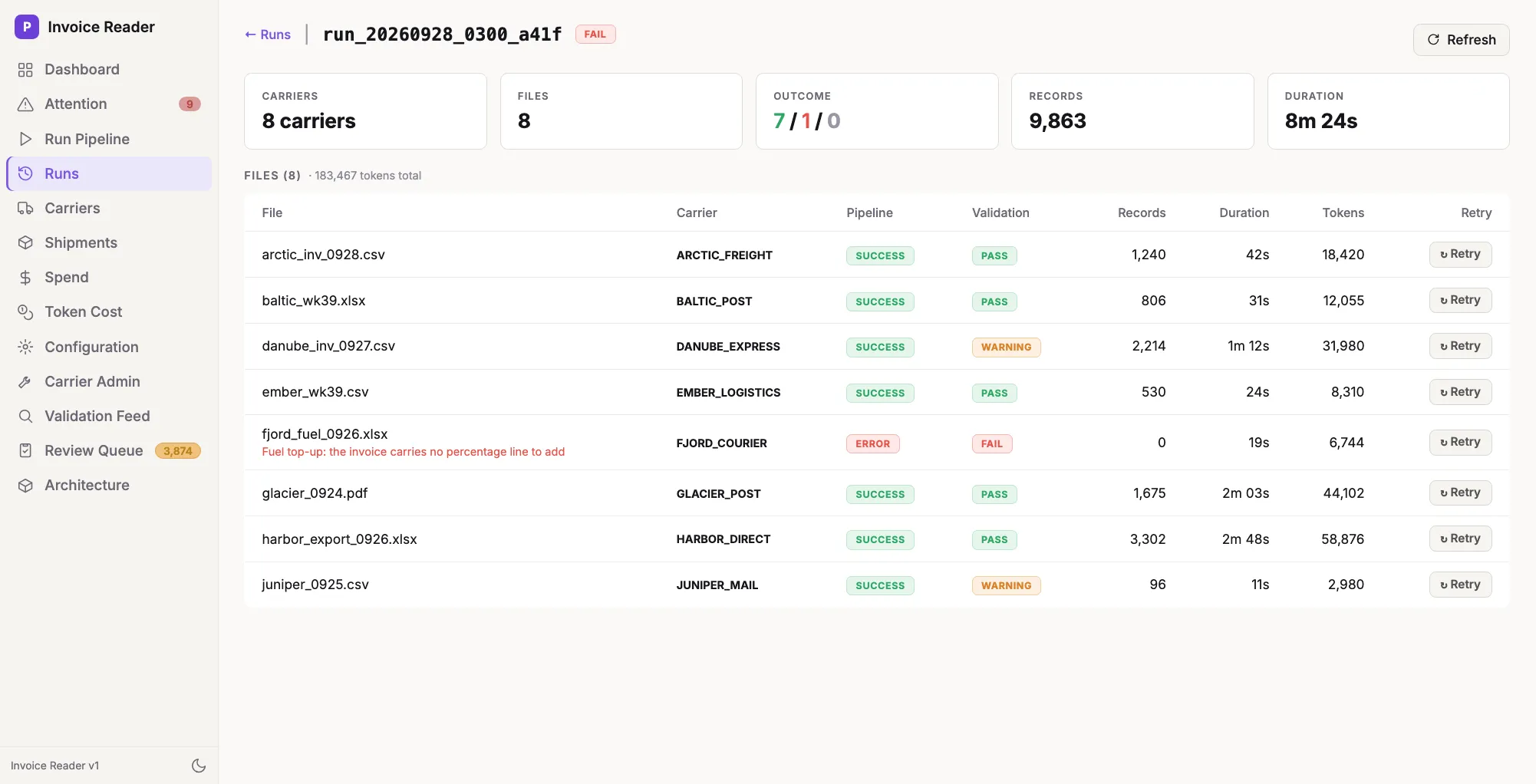Click the FAIL badge beside the run ID
This screenshot has height=784, width=1536.
click(595, 35)
